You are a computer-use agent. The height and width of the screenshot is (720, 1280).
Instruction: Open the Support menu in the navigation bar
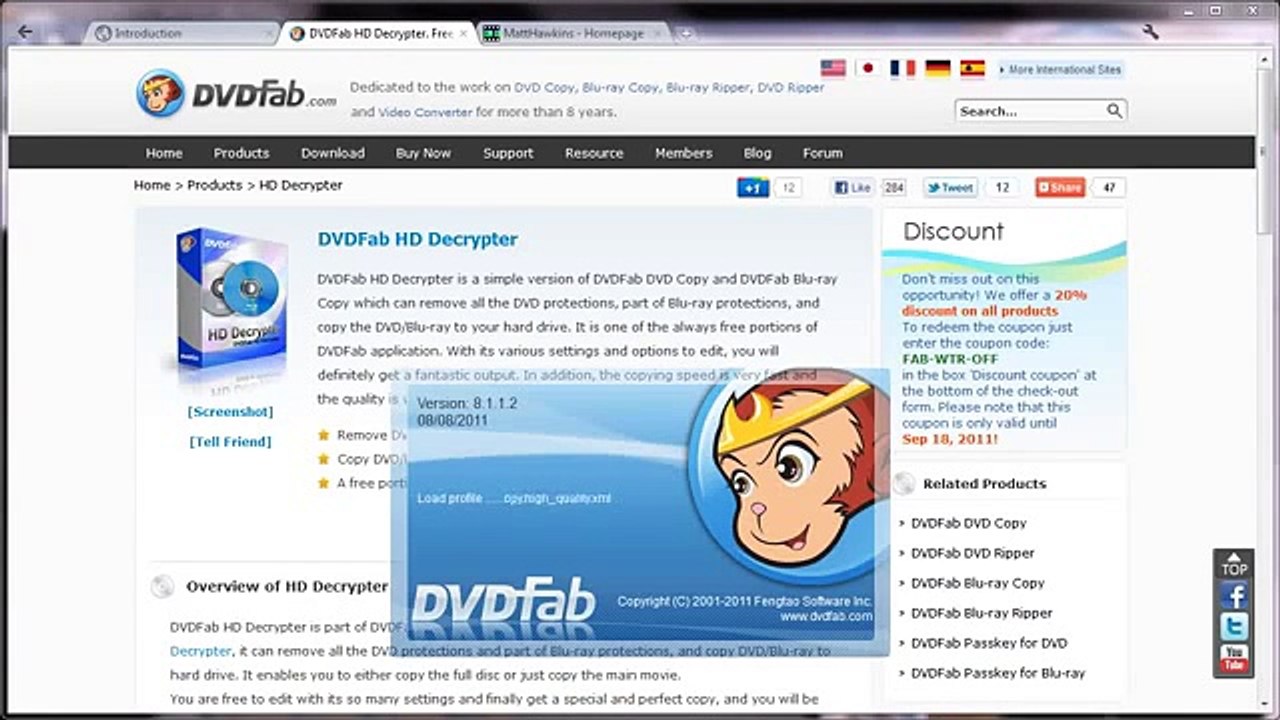(508, 153)
